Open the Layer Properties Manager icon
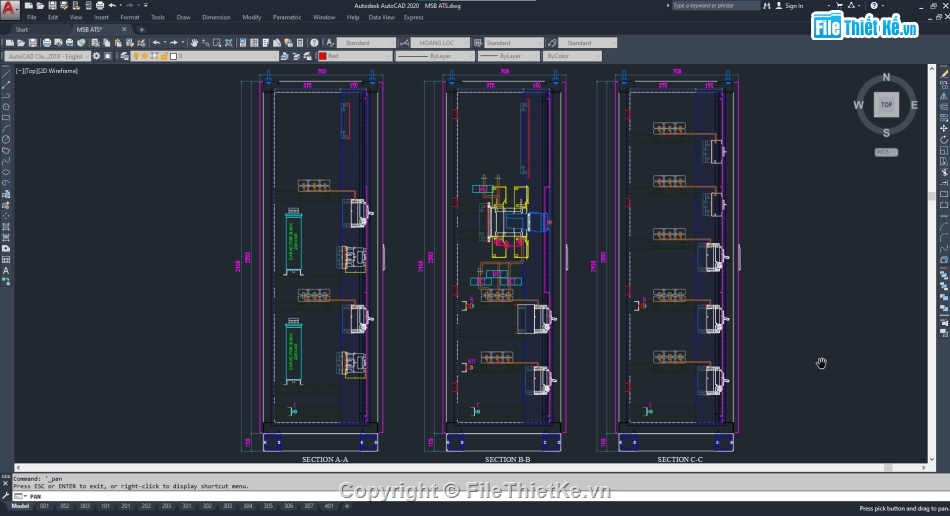Viewport: 950px width, 516px height. (124, 56)
